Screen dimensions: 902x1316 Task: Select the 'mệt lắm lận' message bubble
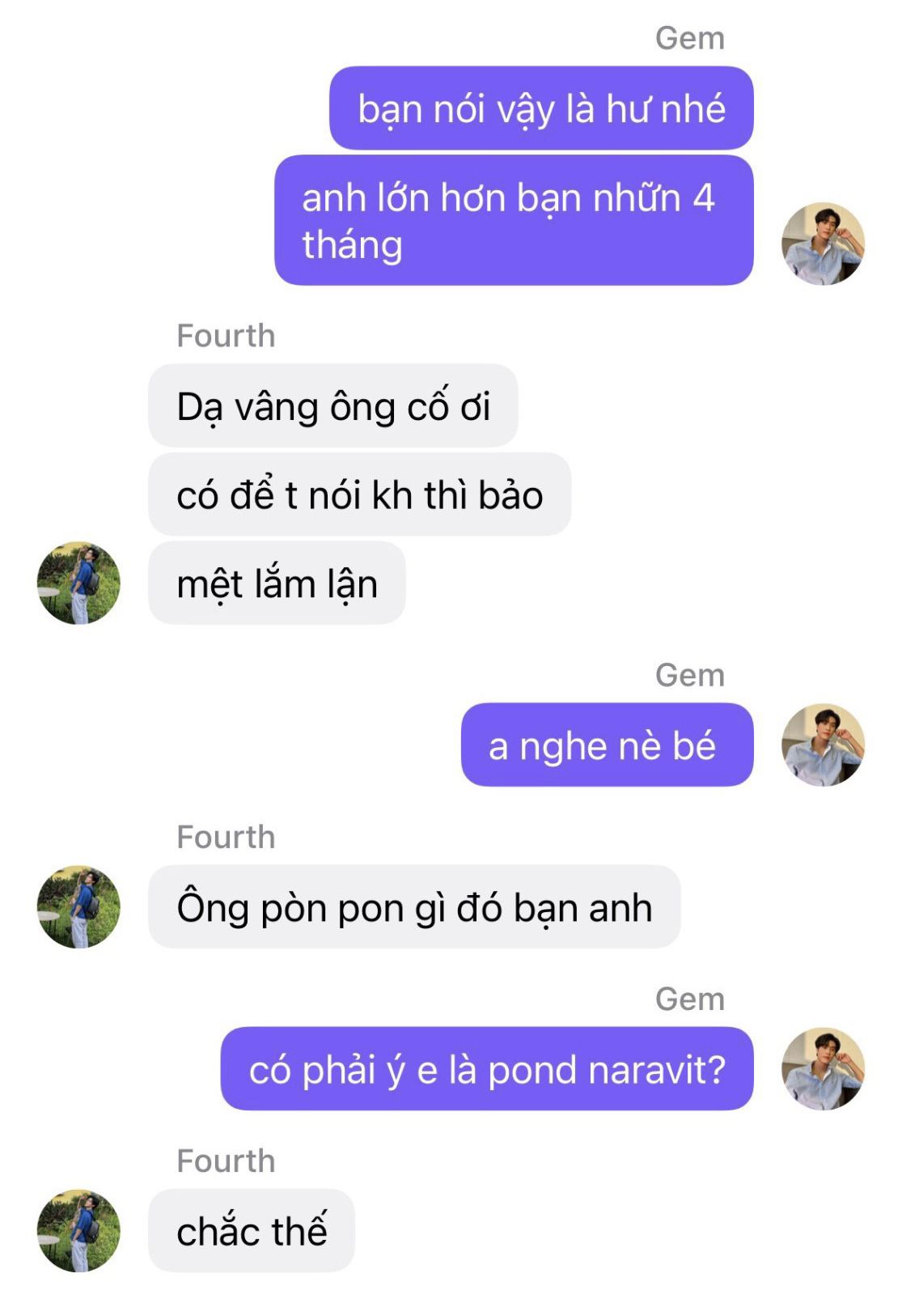(x=277, y=583)
